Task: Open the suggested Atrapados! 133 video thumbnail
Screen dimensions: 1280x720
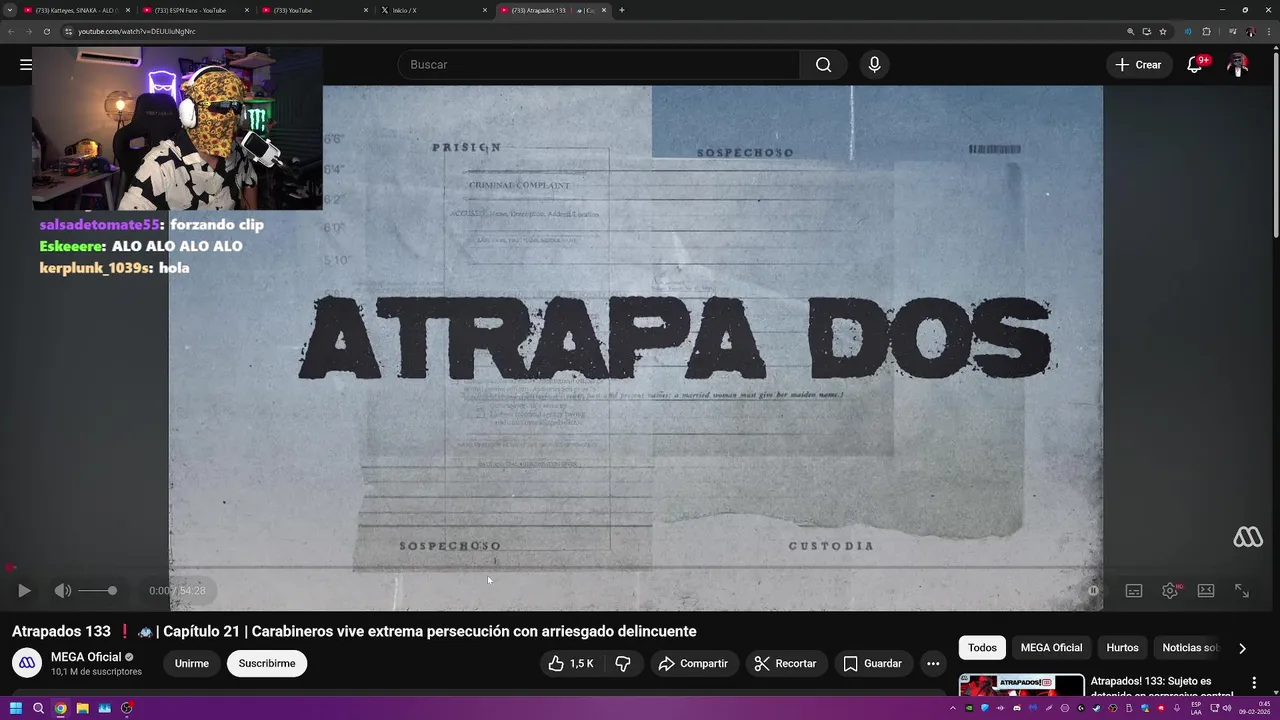Action: coord(1021,685)
